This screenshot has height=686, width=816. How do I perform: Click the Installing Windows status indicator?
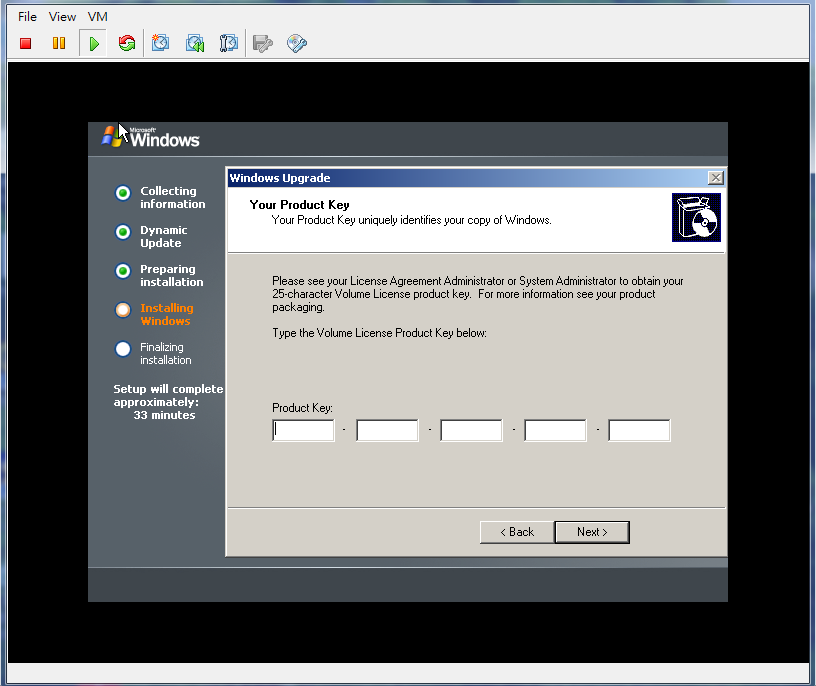[122, 310]
